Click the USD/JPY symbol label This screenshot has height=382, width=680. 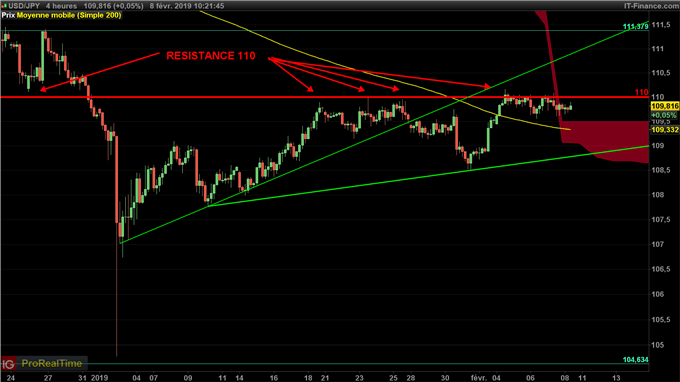point(24,6)
